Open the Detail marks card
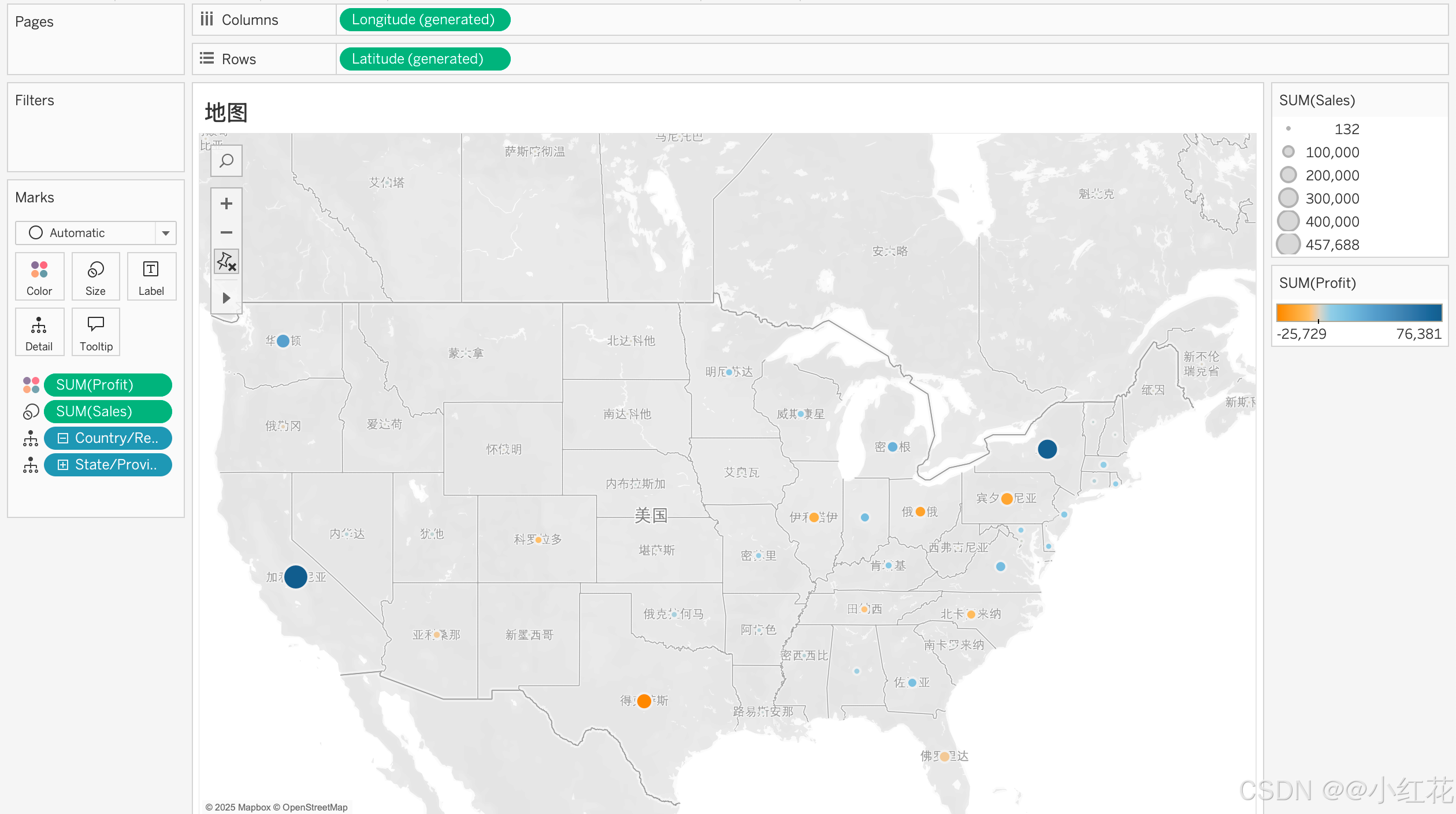This screenshot has width=1456, height=814. tap(39, 332)
